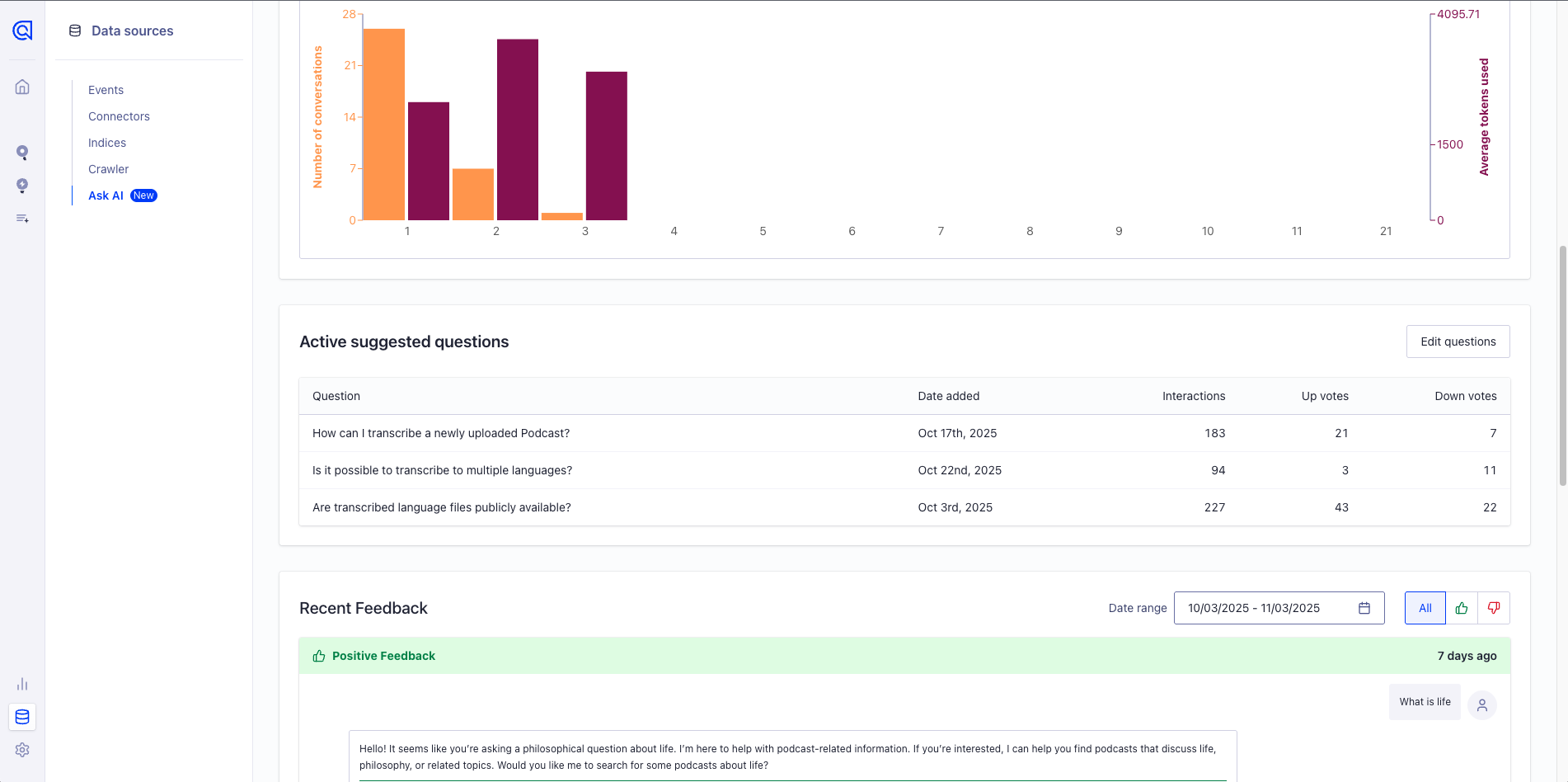1568x782 pixels.
Task: Open the Settings gear icon
Action: point(22,750)
